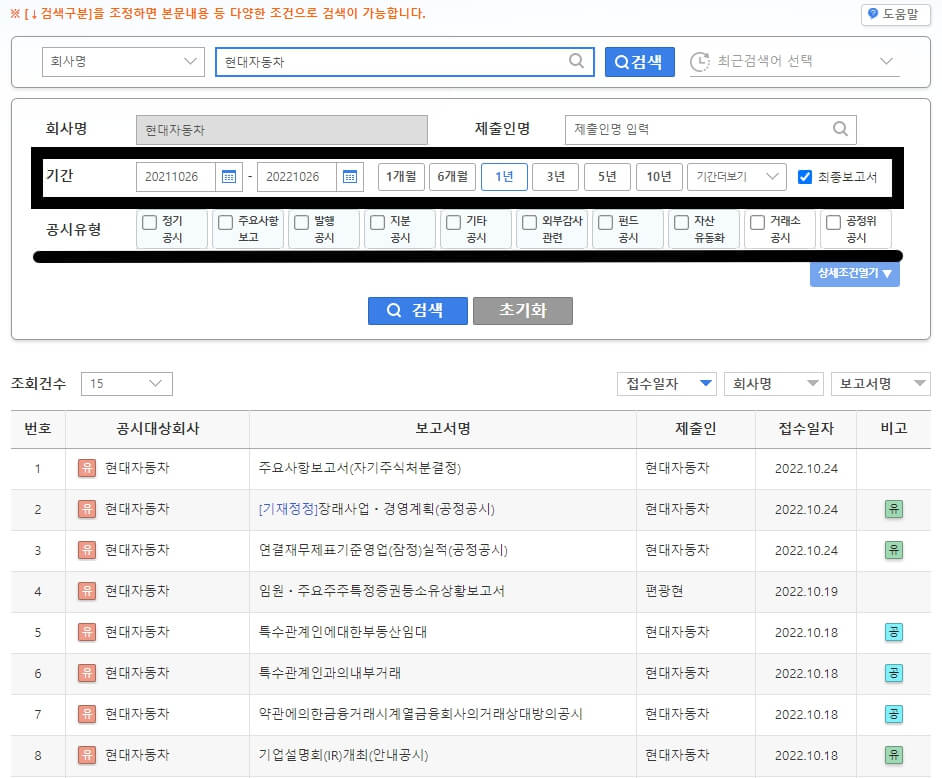
Task: Click blue 공 remark badge in row 5
Action: [893, 632]
